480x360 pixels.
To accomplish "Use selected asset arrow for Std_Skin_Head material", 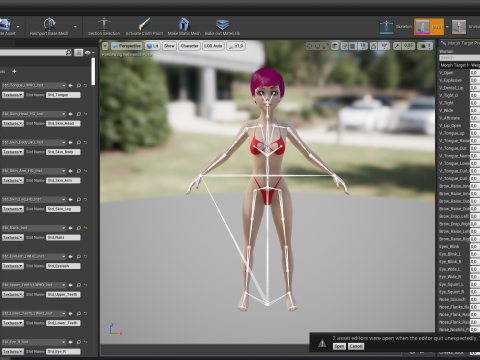I will 71,114.
